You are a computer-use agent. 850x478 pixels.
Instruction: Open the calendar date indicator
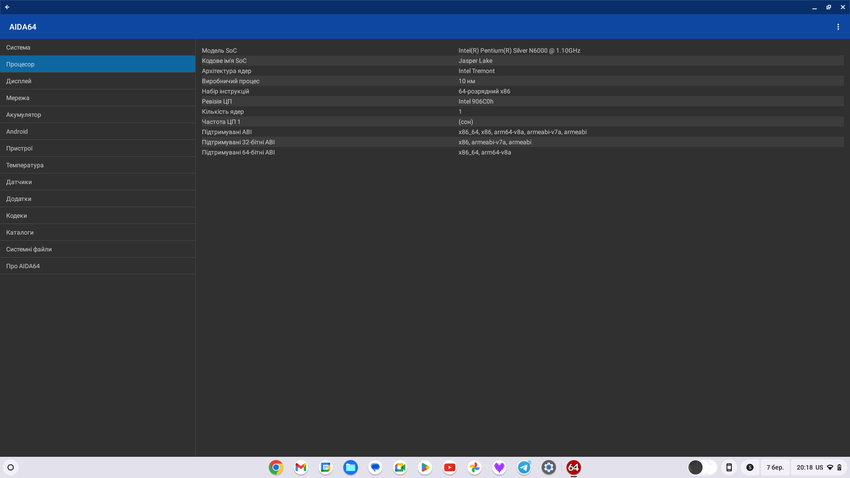pyautogui.click(x=775, y=467)
